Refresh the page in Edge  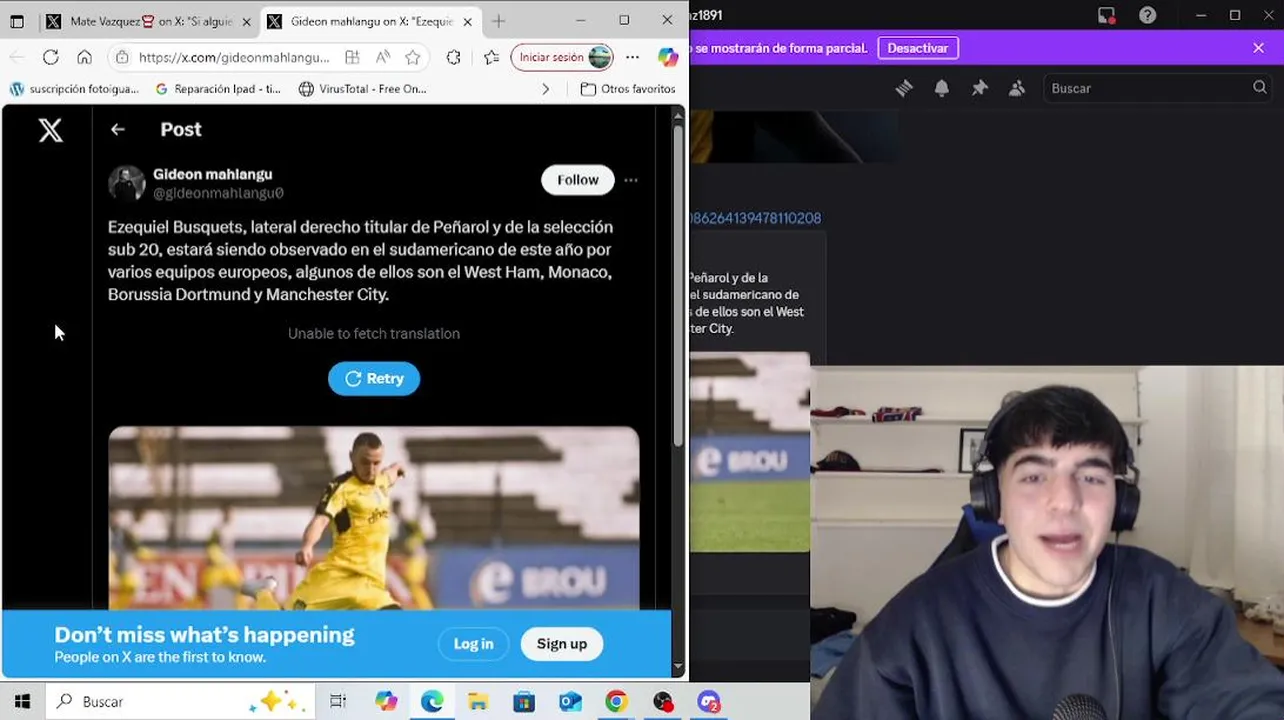[x=51, y=57]
